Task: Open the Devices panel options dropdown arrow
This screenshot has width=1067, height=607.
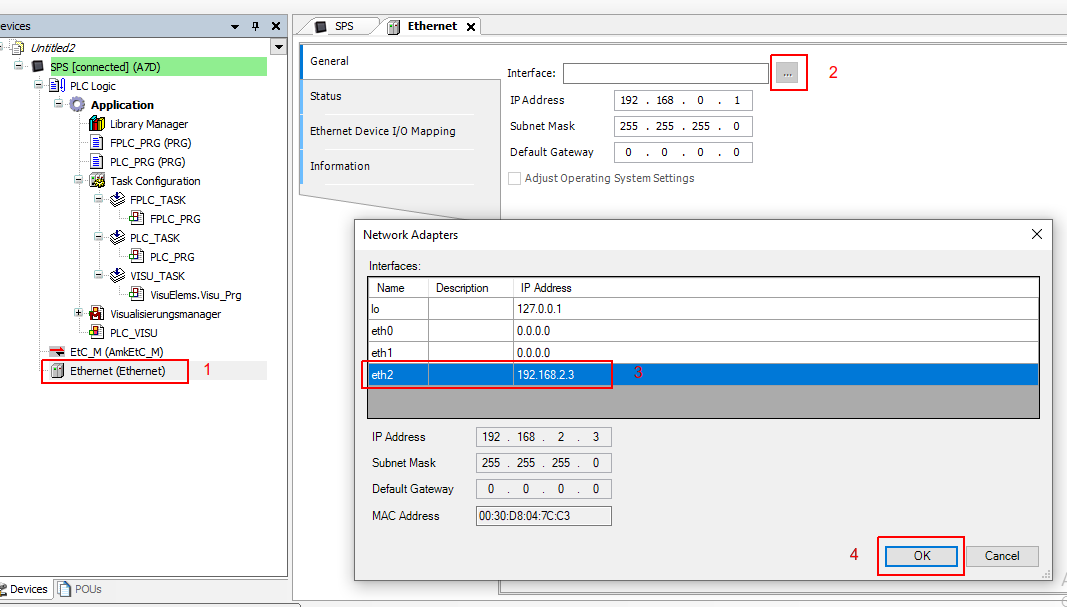Action: [x=235, y=27]
